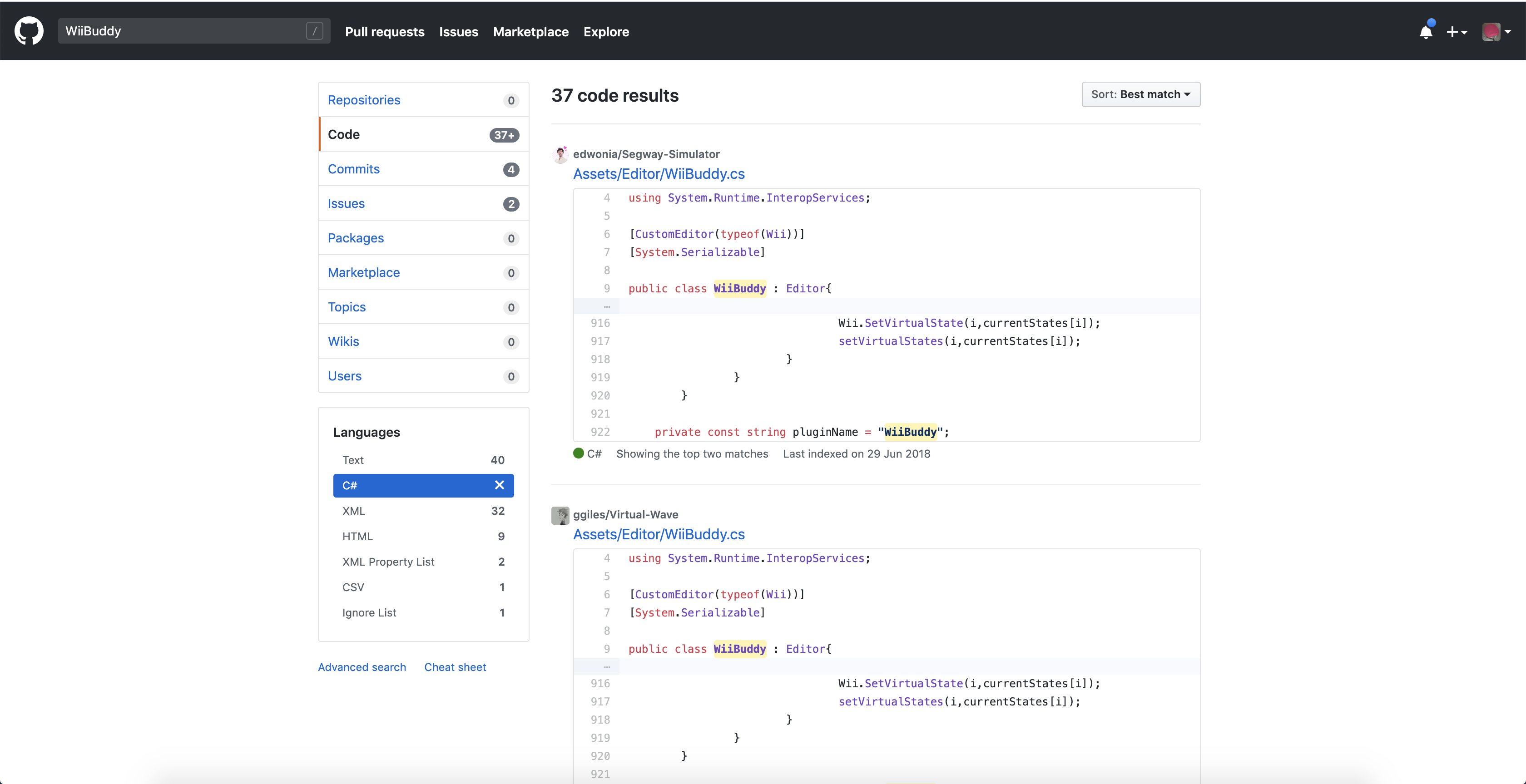Open the Advanced search link
Image resolution: width=1526 pixels, height=784 pixels.
pos(362,667)
